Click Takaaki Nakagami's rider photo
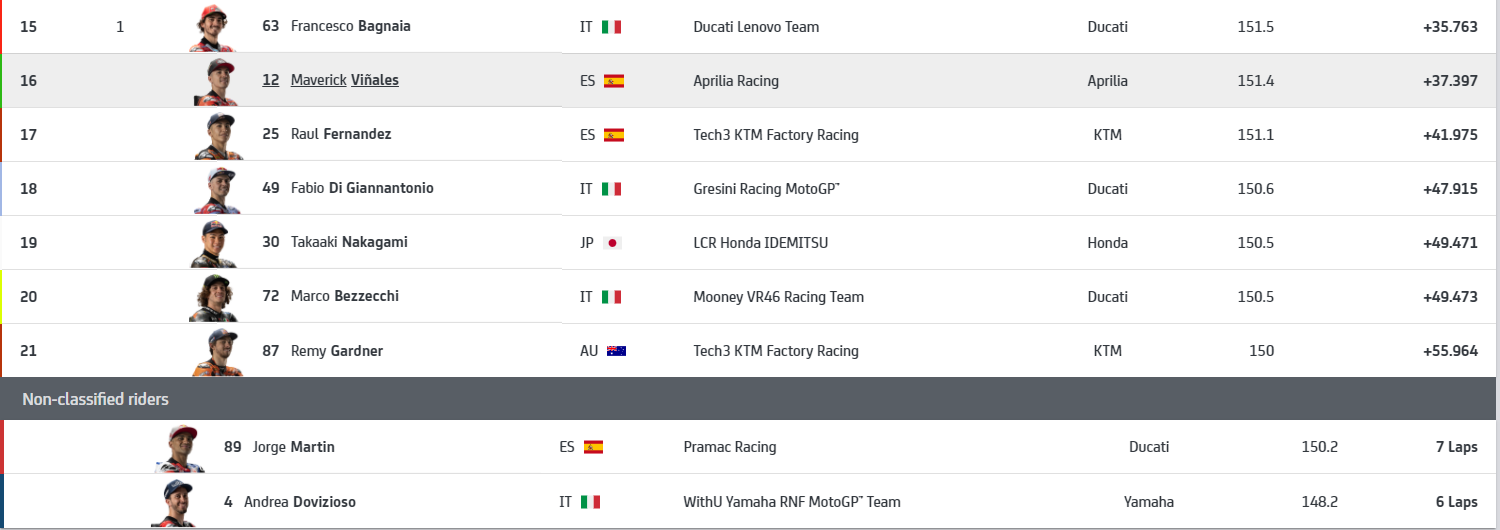 [x=211, y=244]
